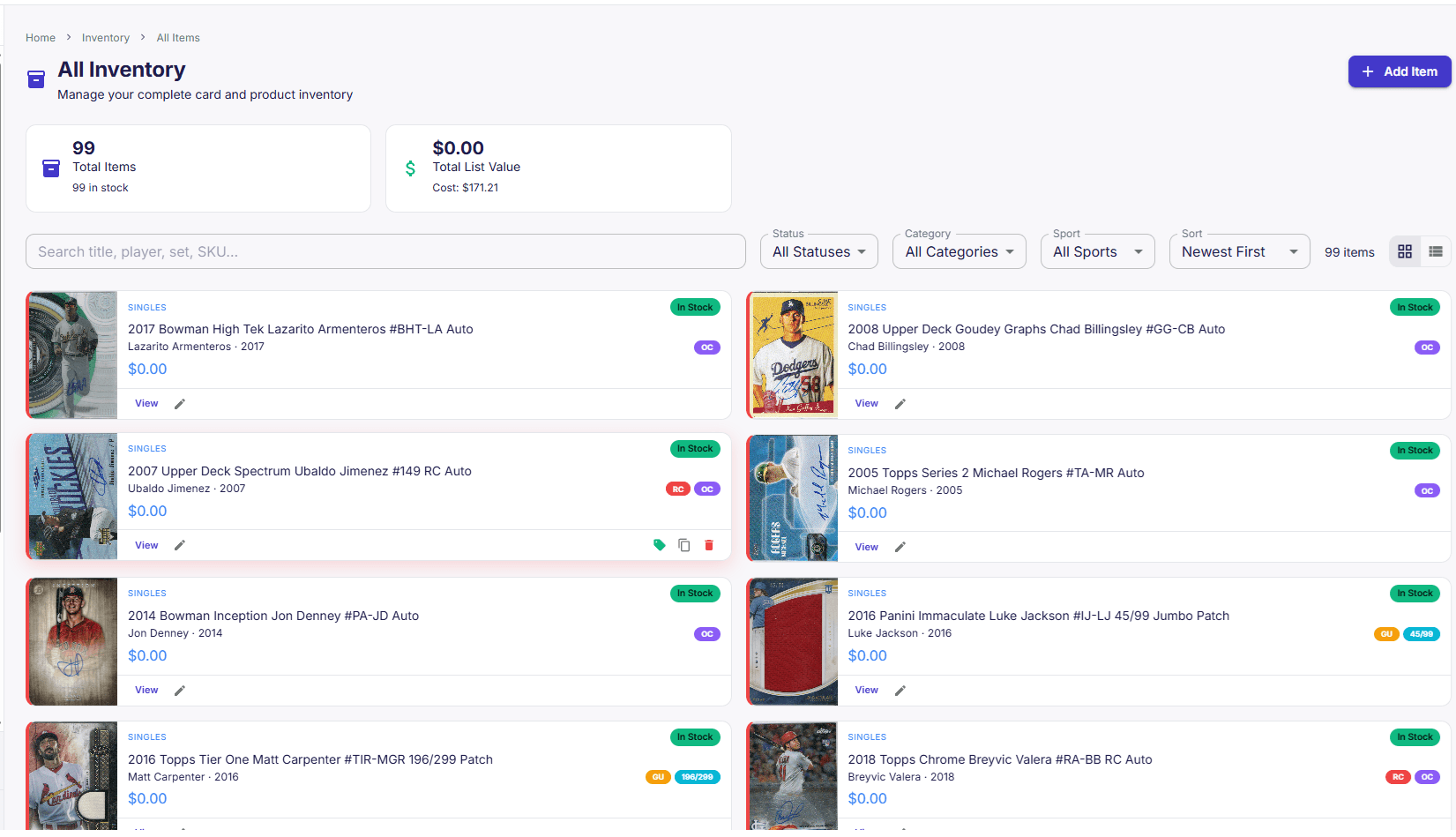Open the Category All Categories dropdown

point(959,251)
